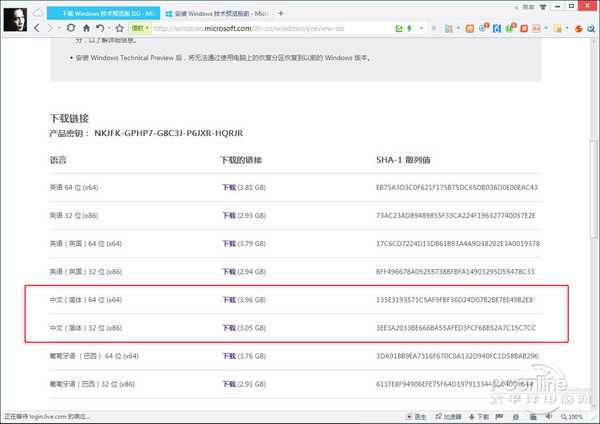The height and width of the screenshot is (424, 600).
Task: Click the 100% zoom control in status bar
Action: point(572,417)
